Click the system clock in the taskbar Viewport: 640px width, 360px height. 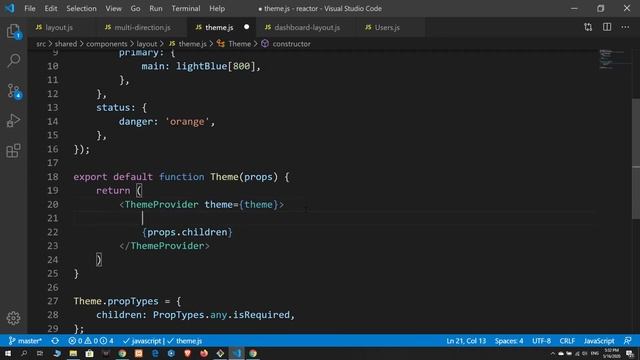pyautogui.click(x=611, y=353)
